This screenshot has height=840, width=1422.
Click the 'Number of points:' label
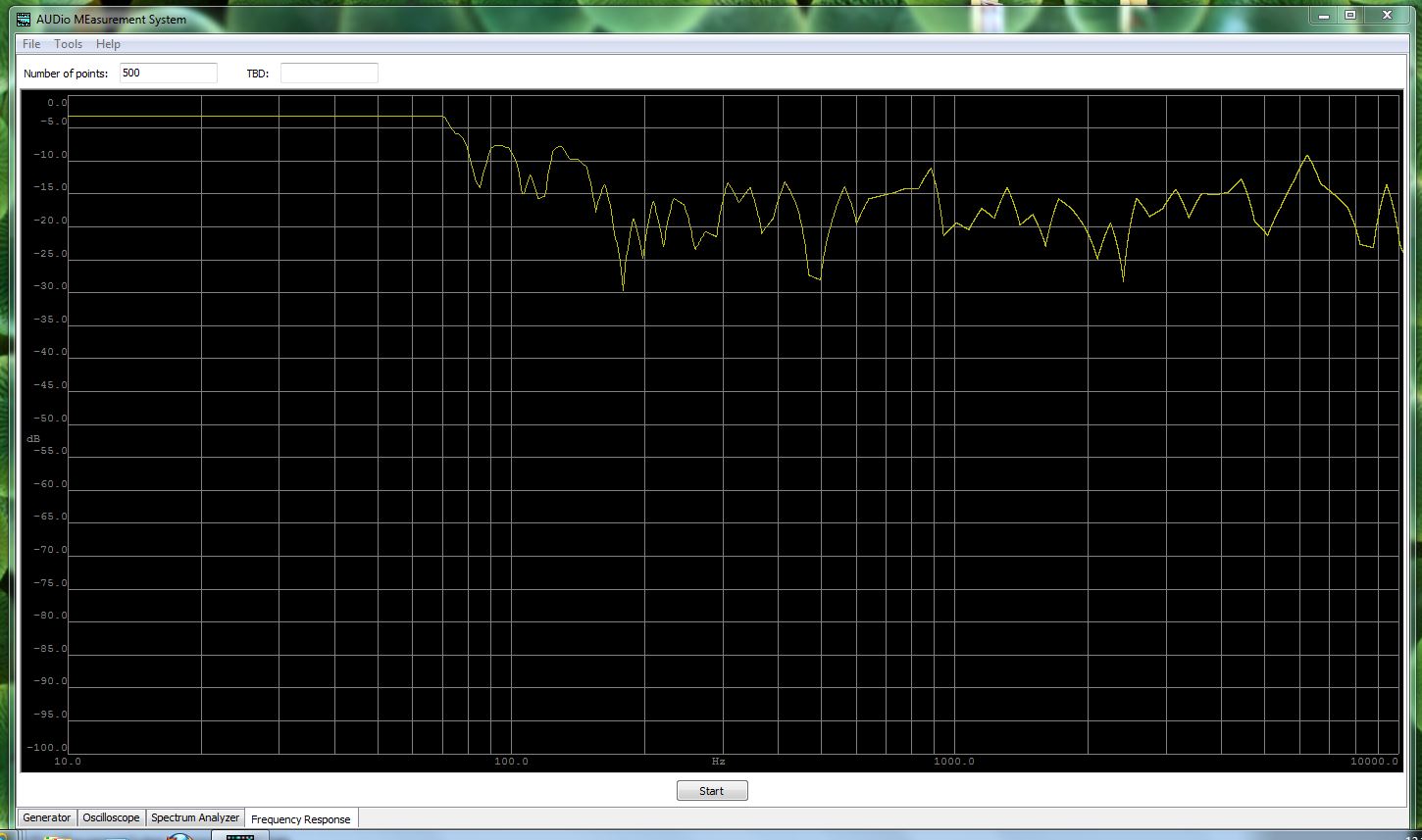pyautogui.click(x=66, y=74)
